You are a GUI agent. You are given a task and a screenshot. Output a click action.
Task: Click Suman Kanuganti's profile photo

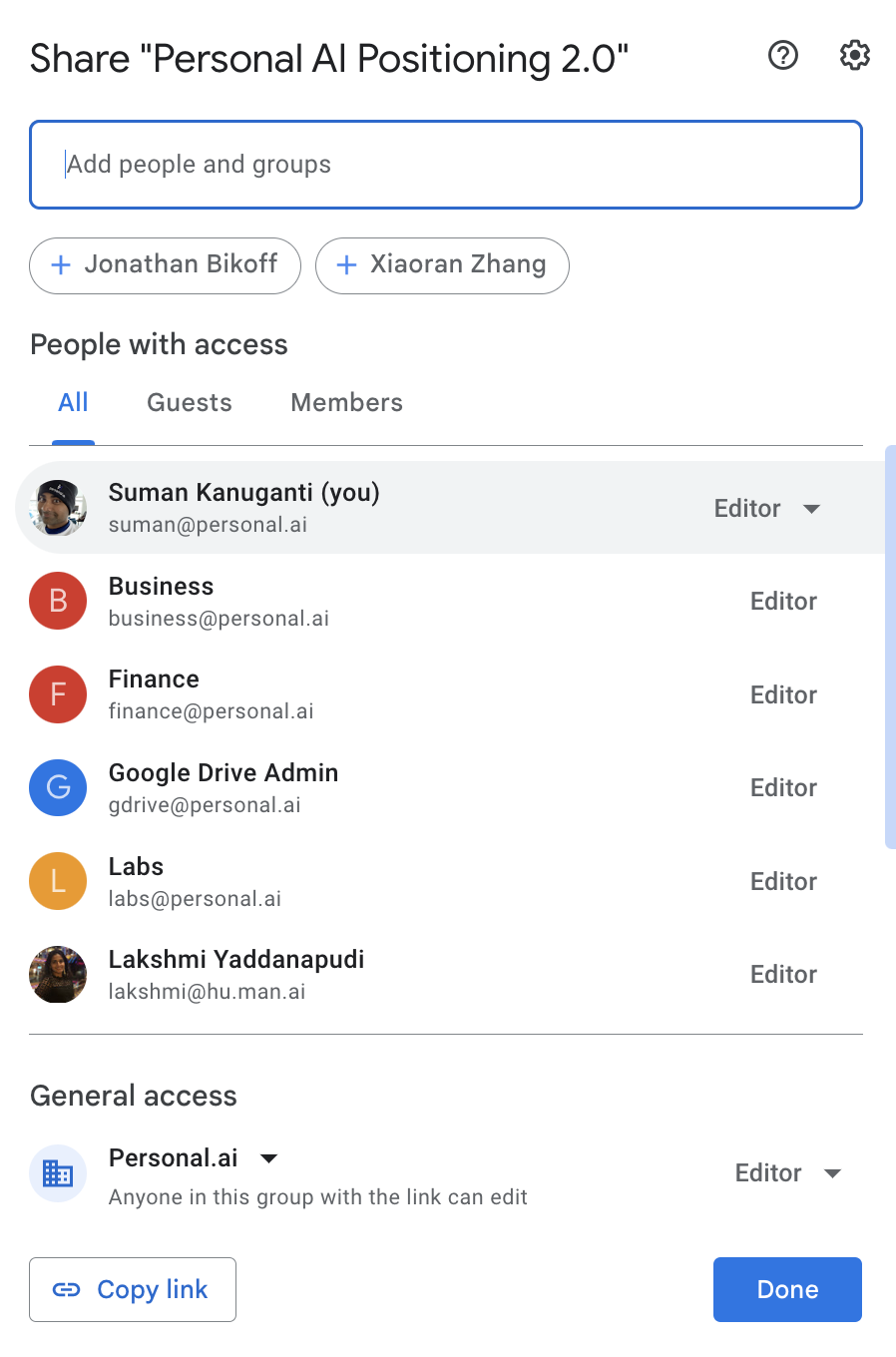coord(58,508)
